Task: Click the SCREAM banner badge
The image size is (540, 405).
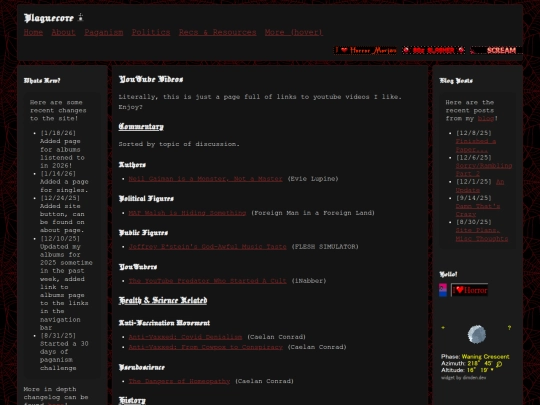Action: (496, 50)
